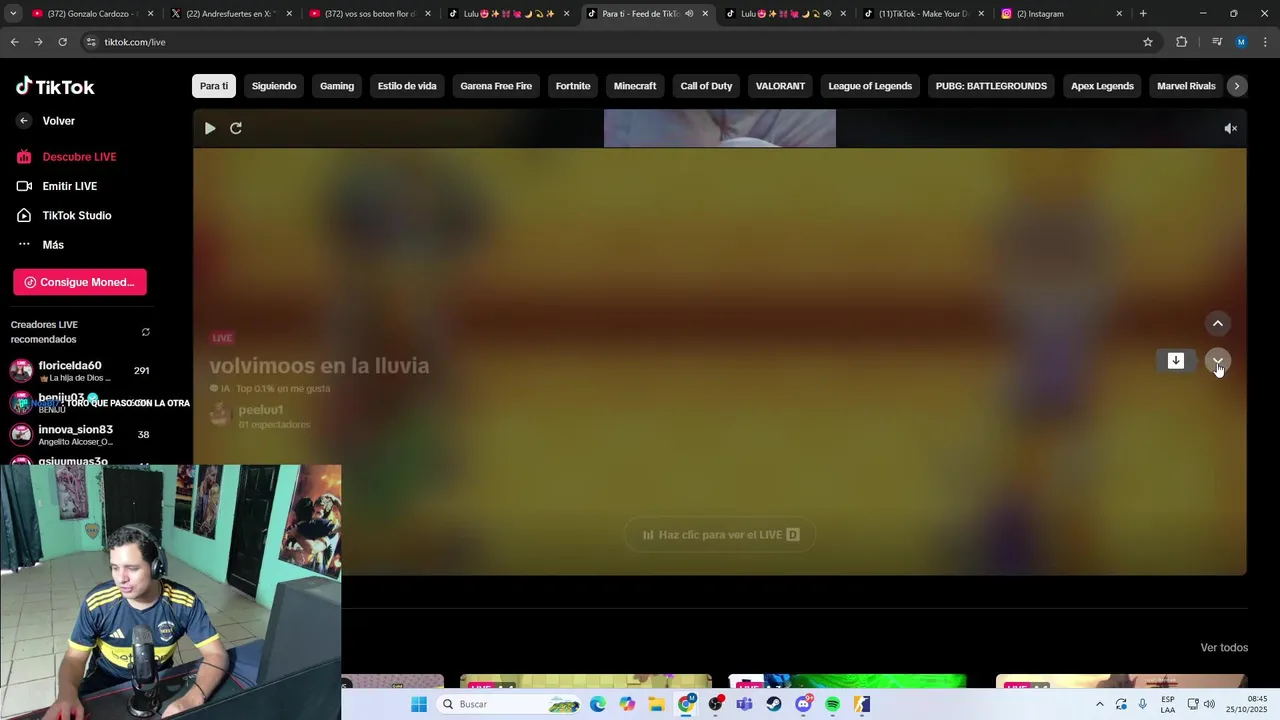Click Haz clic para ver el LIVE
Viewport: 1280px width, 720px height.
click(x=720, y=535)
